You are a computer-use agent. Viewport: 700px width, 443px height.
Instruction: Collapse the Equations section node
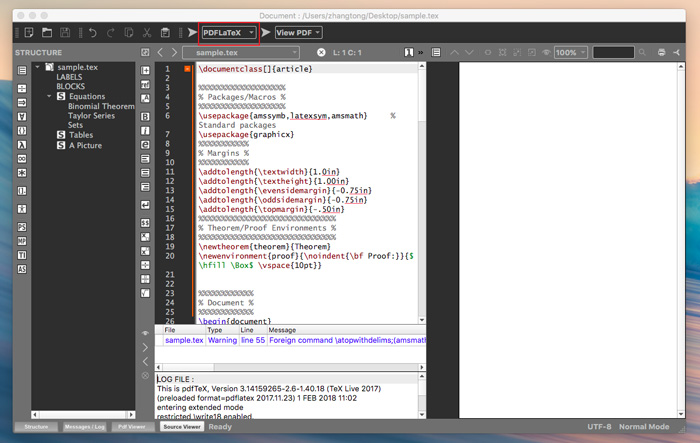(49, 96)
